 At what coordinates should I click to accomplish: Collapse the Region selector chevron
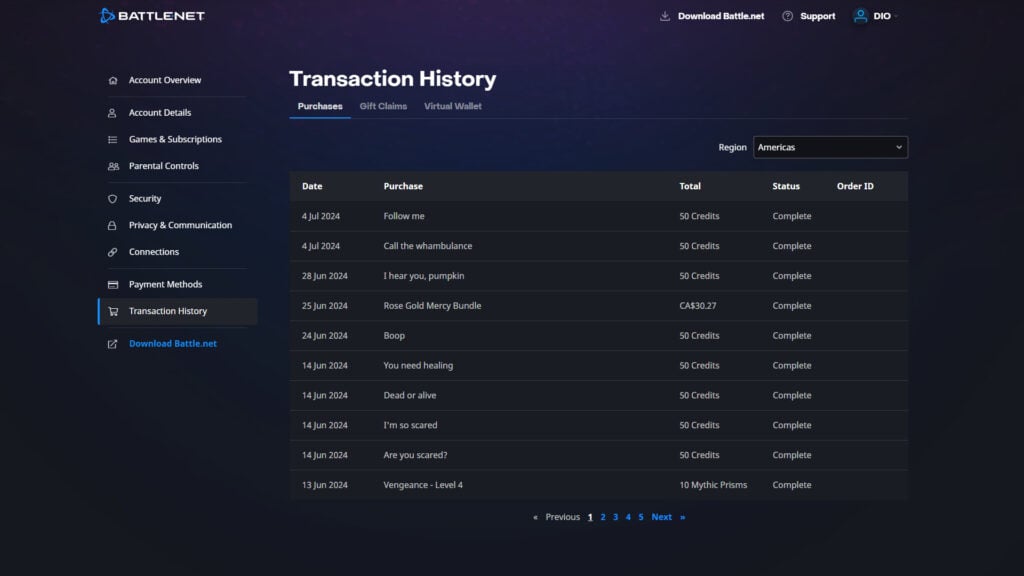pos(899,147)
